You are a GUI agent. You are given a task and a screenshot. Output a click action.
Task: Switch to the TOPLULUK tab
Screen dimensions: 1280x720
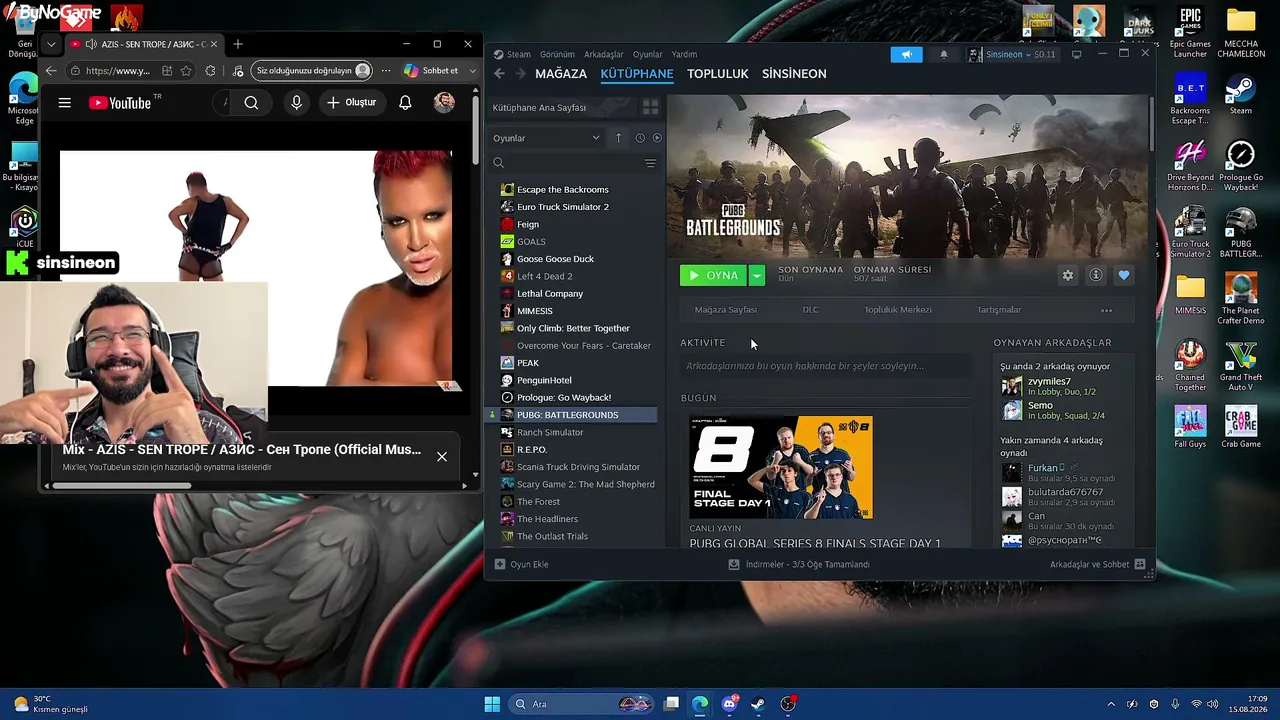coord(718,74)
